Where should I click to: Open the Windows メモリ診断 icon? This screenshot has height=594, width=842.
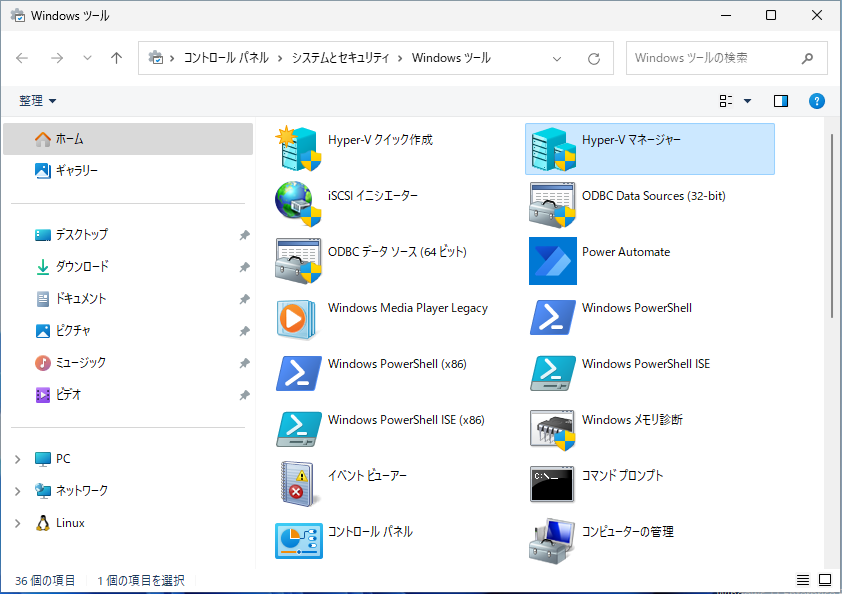[x=553, y=429]
